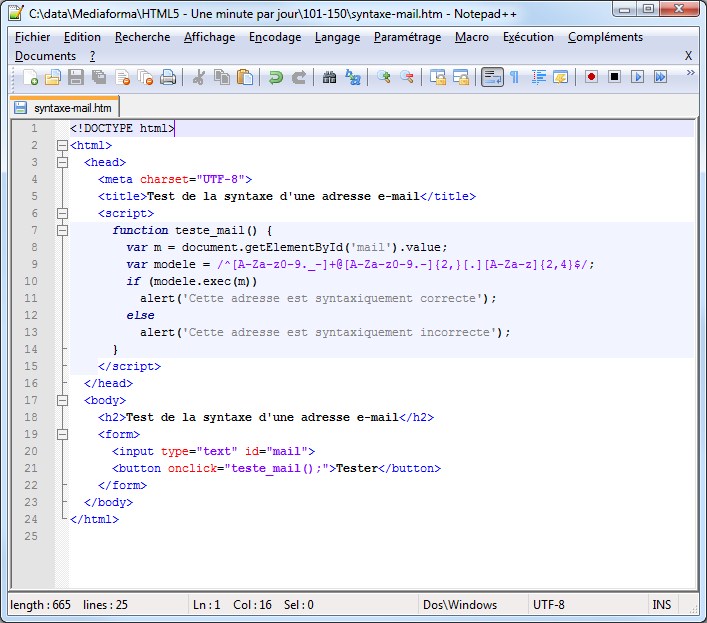This screenshot has width=707, height=623.
Task: Collapse the form fold marker on line 19
Action: click(x=62, y=434)
